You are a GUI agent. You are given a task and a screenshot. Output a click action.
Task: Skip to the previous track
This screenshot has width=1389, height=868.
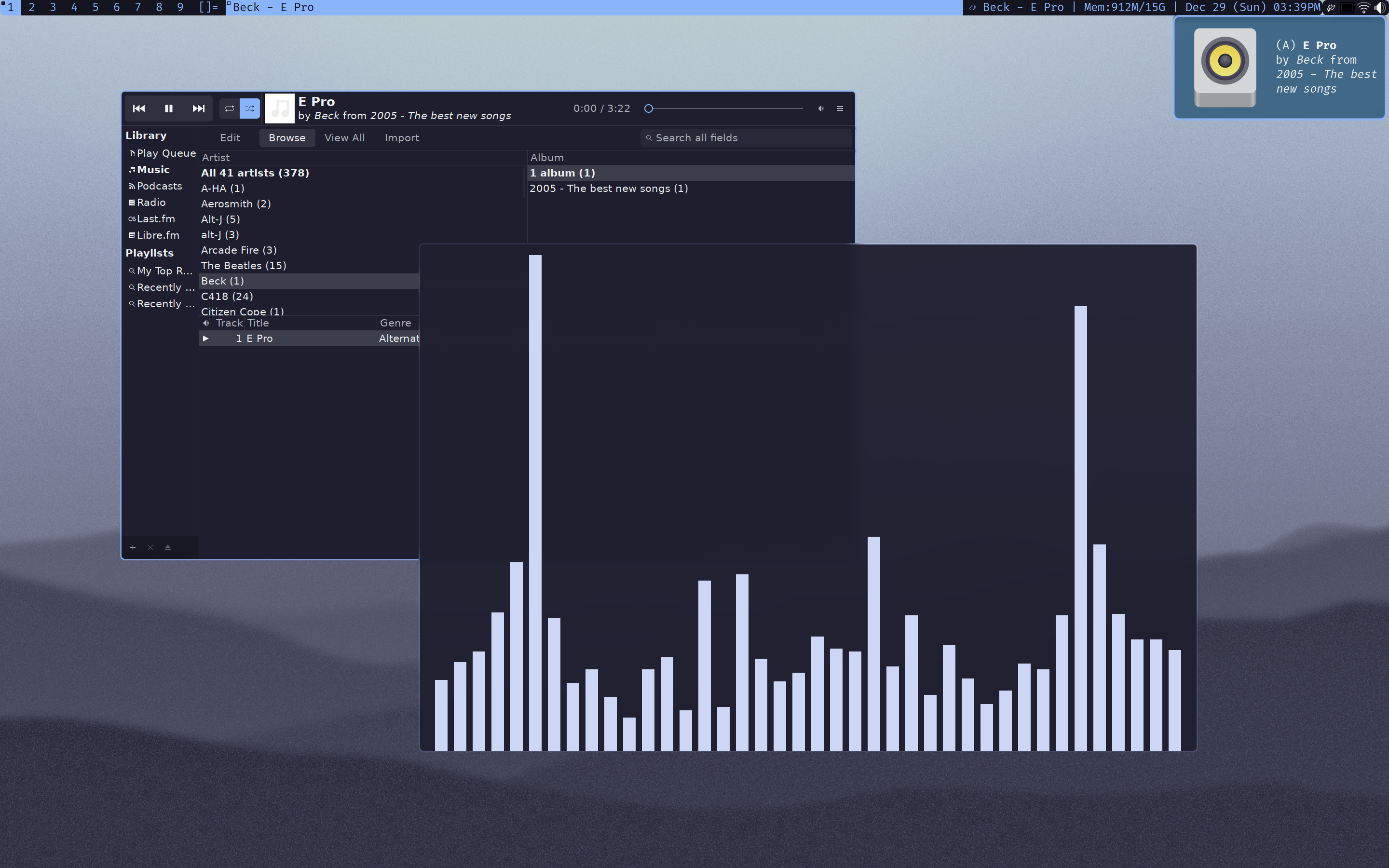[x=139, y=108]
